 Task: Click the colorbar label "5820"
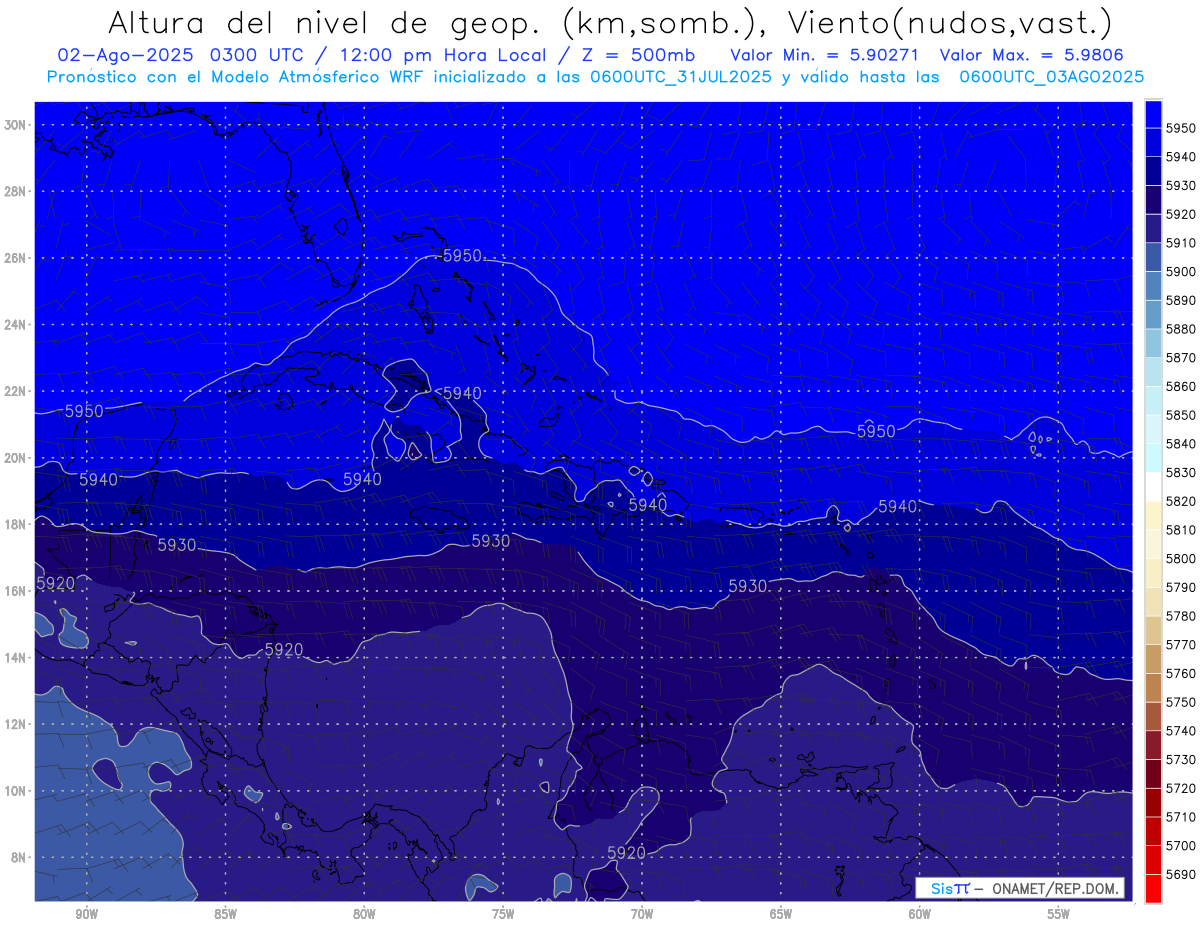tap(1180, 501)
